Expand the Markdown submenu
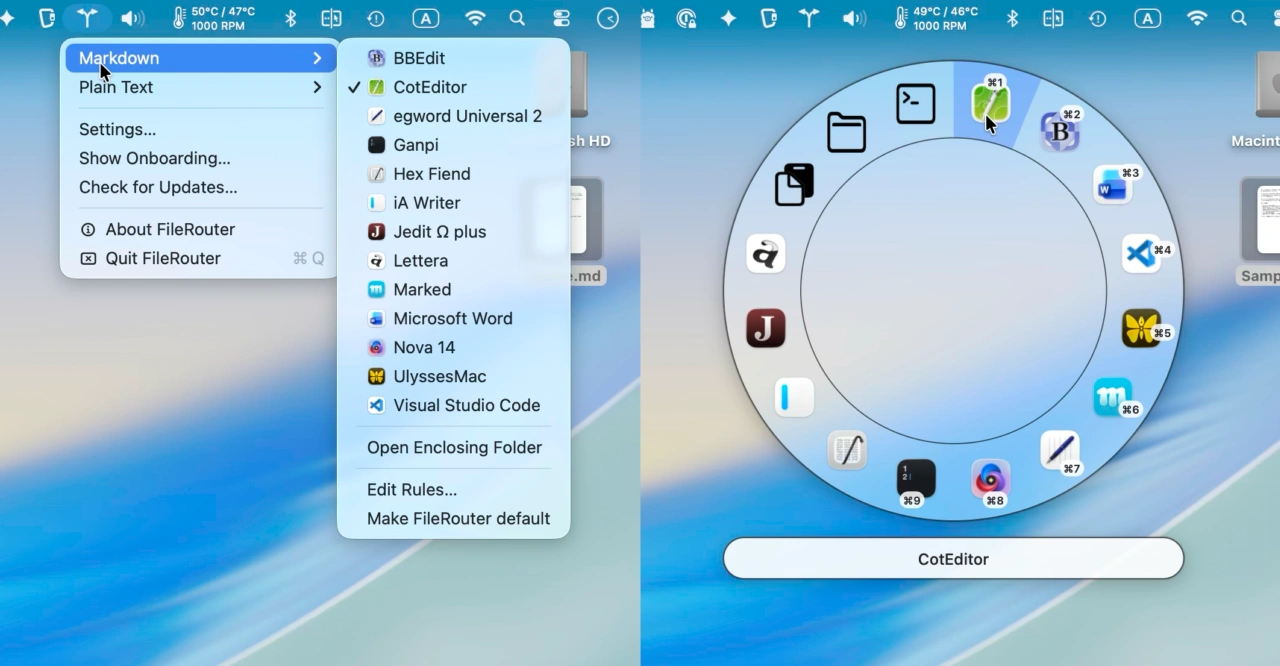This screenshot has height=666, width=1280. (x=201, y=58)
